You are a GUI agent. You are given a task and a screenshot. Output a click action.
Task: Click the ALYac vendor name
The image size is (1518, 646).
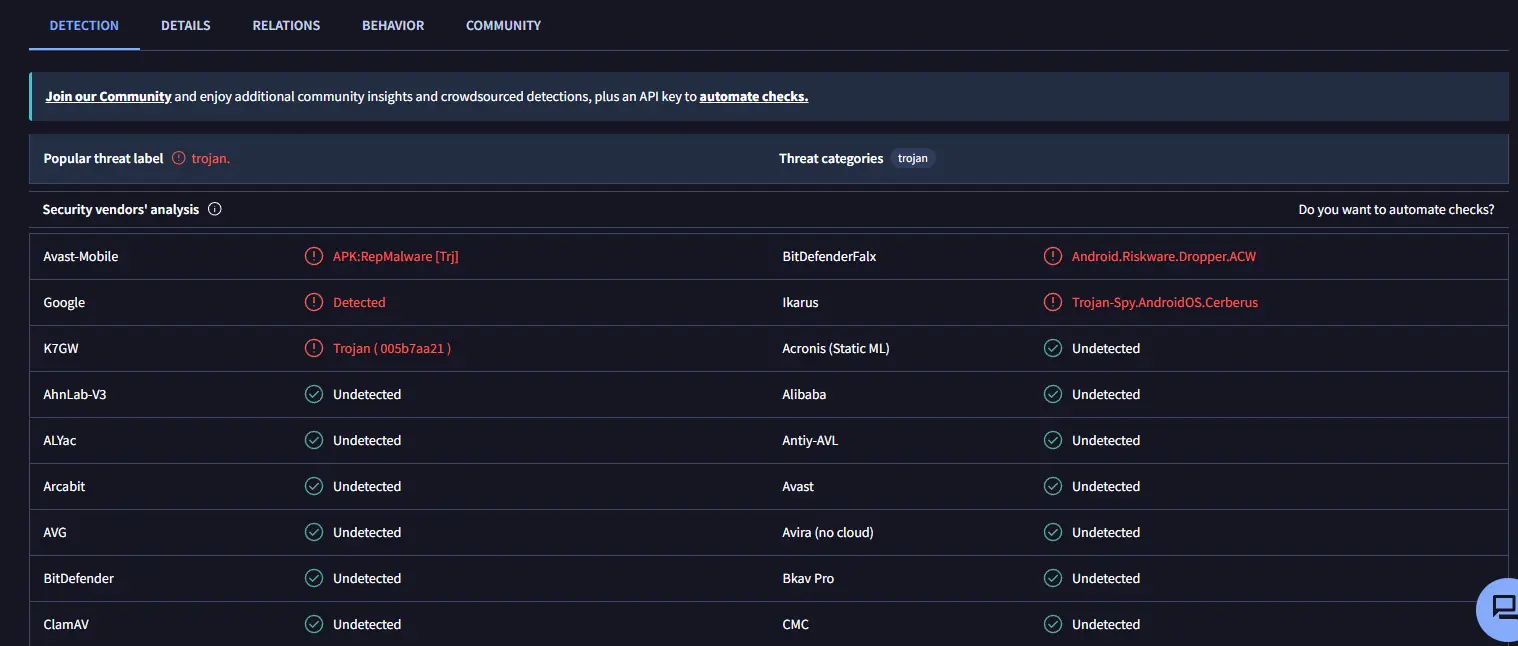(x=60, y=440)
